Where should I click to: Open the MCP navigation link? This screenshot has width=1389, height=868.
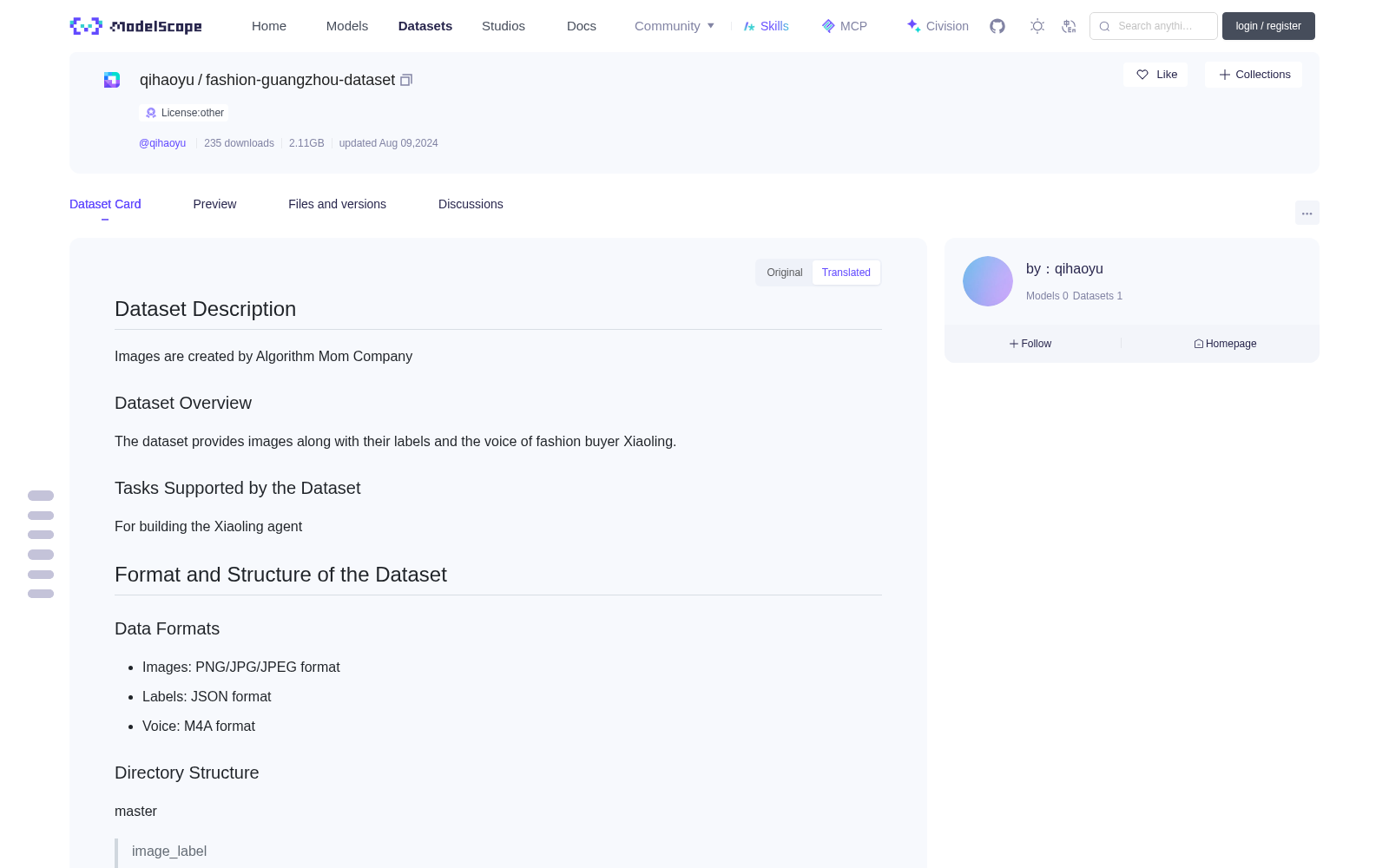pos(844,26)
